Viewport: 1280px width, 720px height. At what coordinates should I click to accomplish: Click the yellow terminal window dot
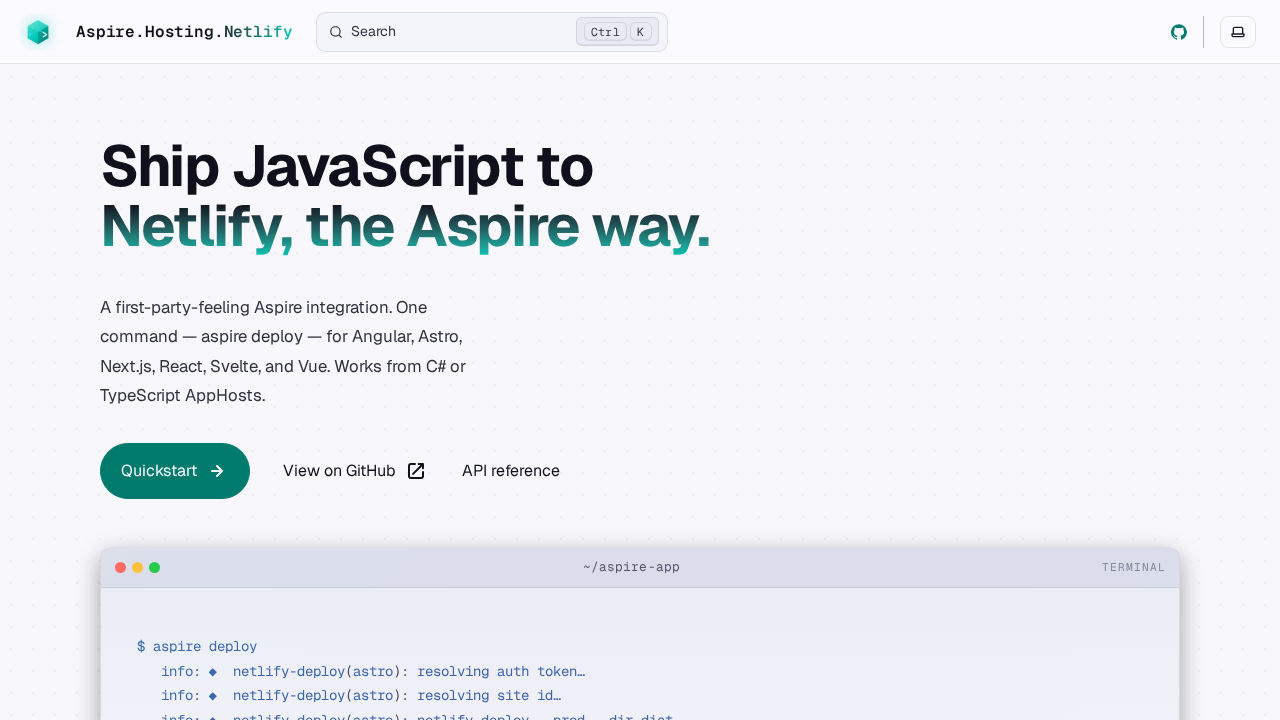[x=138, y=568]
